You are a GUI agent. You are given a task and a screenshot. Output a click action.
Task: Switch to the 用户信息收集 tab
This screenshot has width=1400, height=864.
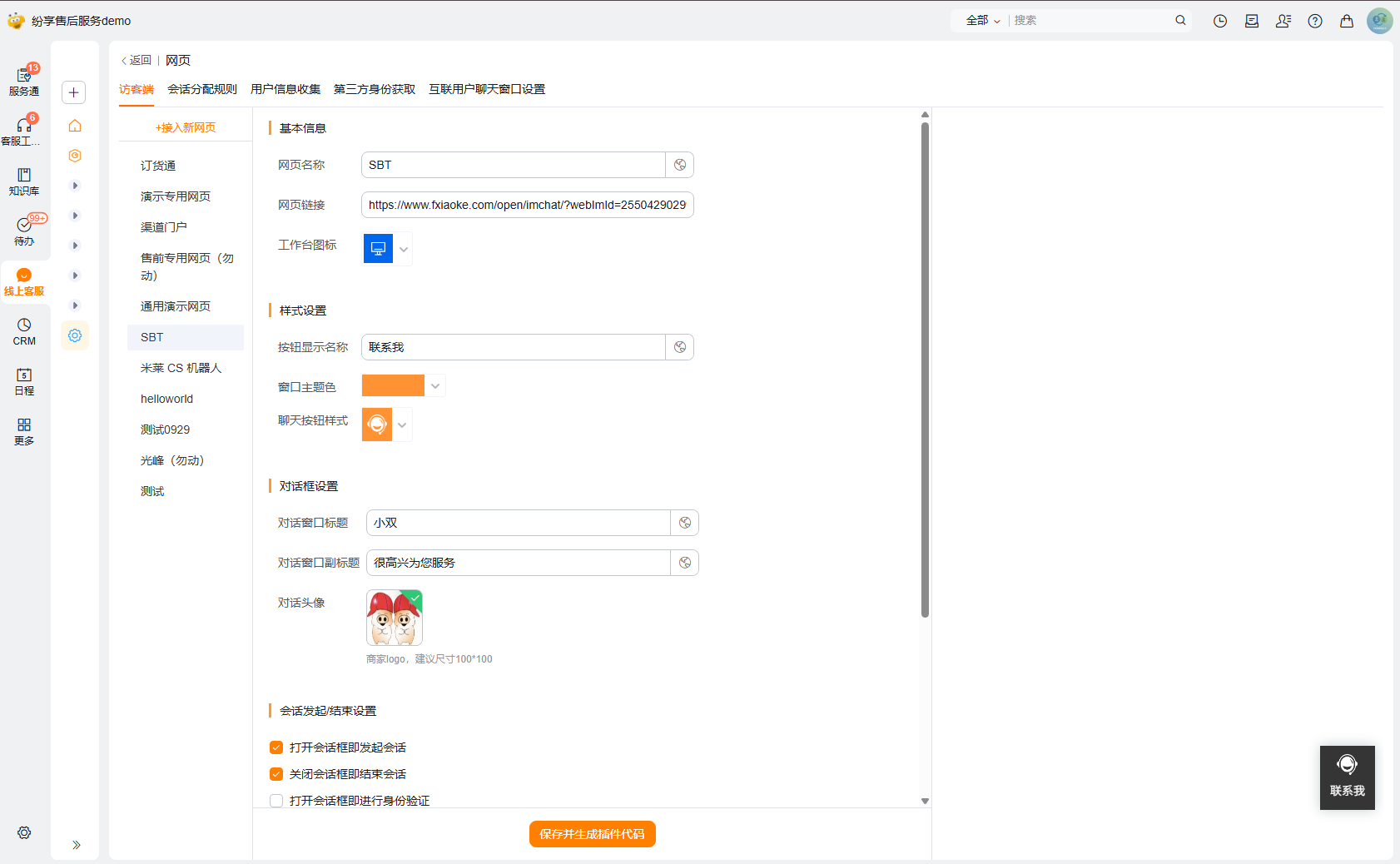(x=285, y=90)
